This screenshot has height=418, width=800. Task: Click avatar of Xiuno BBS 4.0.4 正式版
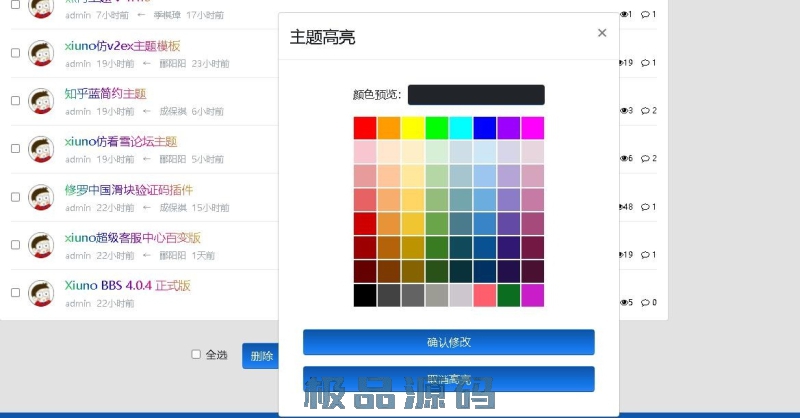[x=41, y=293]
